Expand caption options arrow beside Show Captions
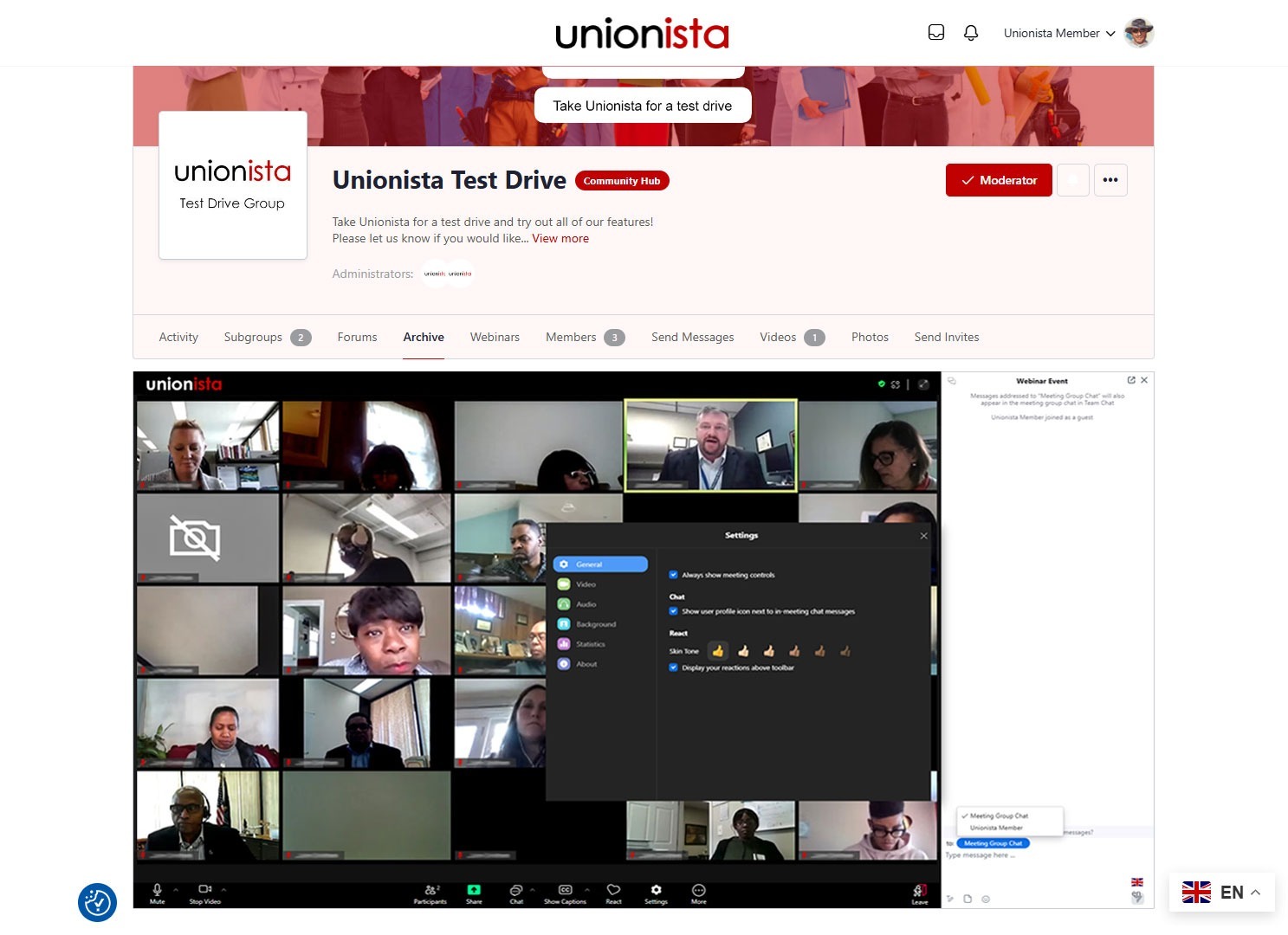Screen dimensions: 1288x935 coord(587,889)
